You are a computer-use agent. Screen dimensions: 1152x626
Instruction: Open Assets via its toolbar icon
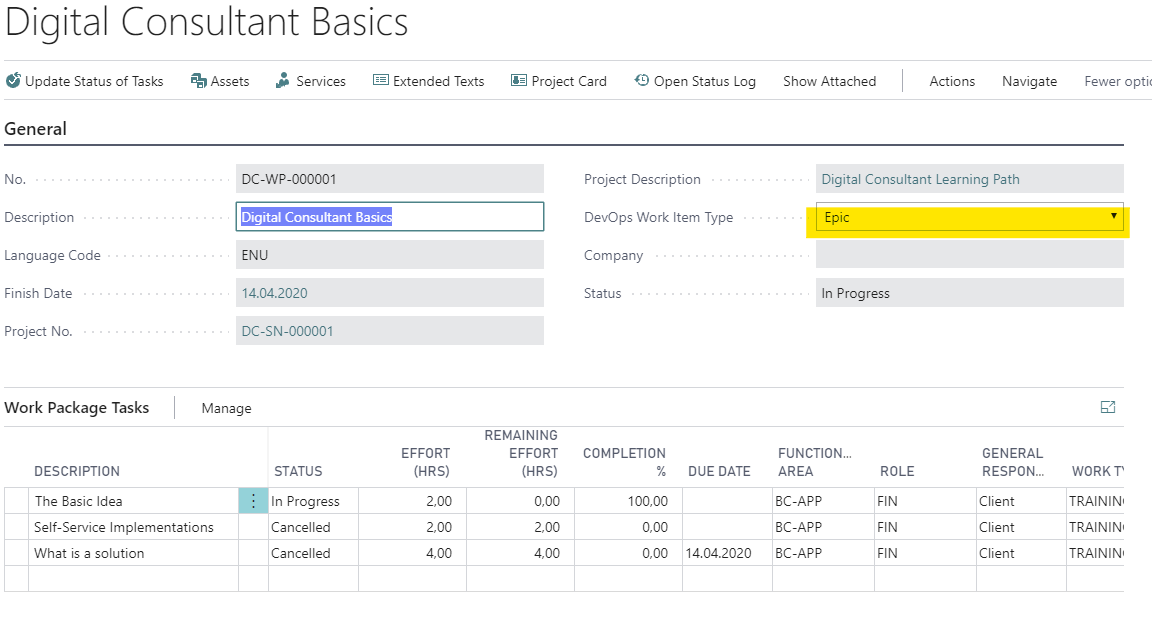(x=199, y=81)
